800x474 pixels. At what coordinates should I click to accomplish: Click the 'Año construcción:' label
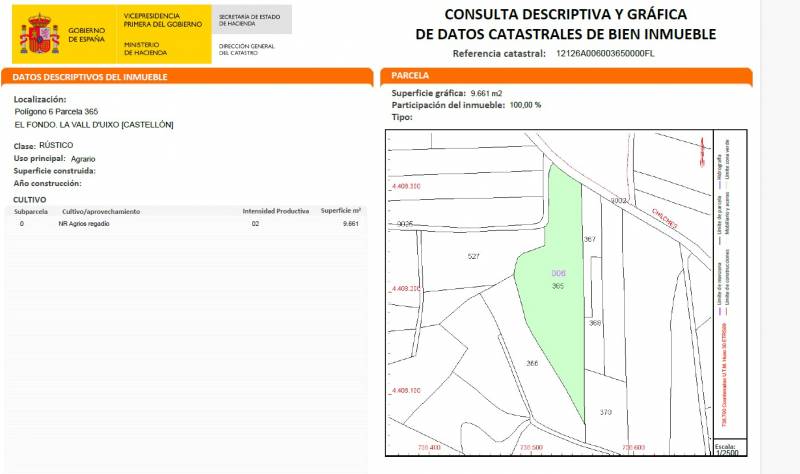point(47,183)
